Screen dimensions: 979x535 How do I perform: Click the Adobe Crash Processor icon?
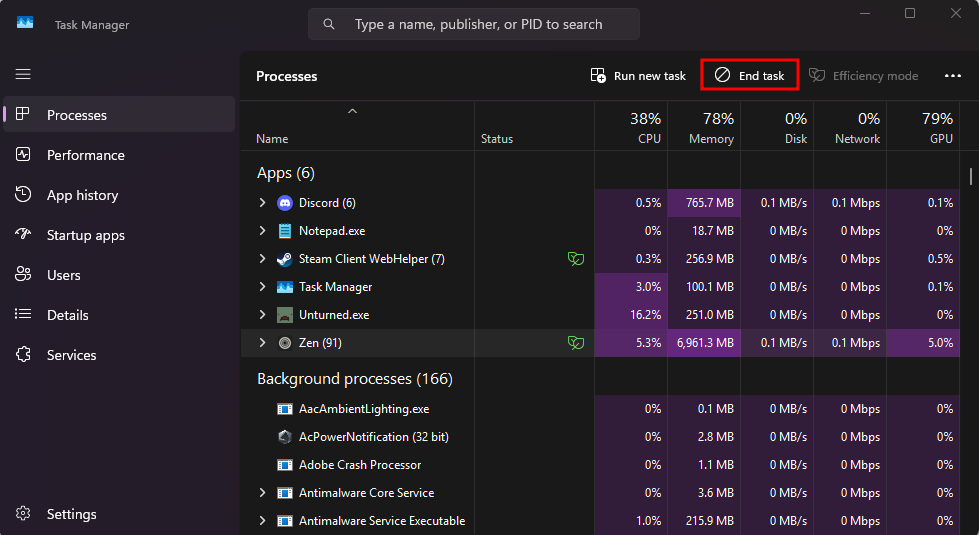[285, 465]
